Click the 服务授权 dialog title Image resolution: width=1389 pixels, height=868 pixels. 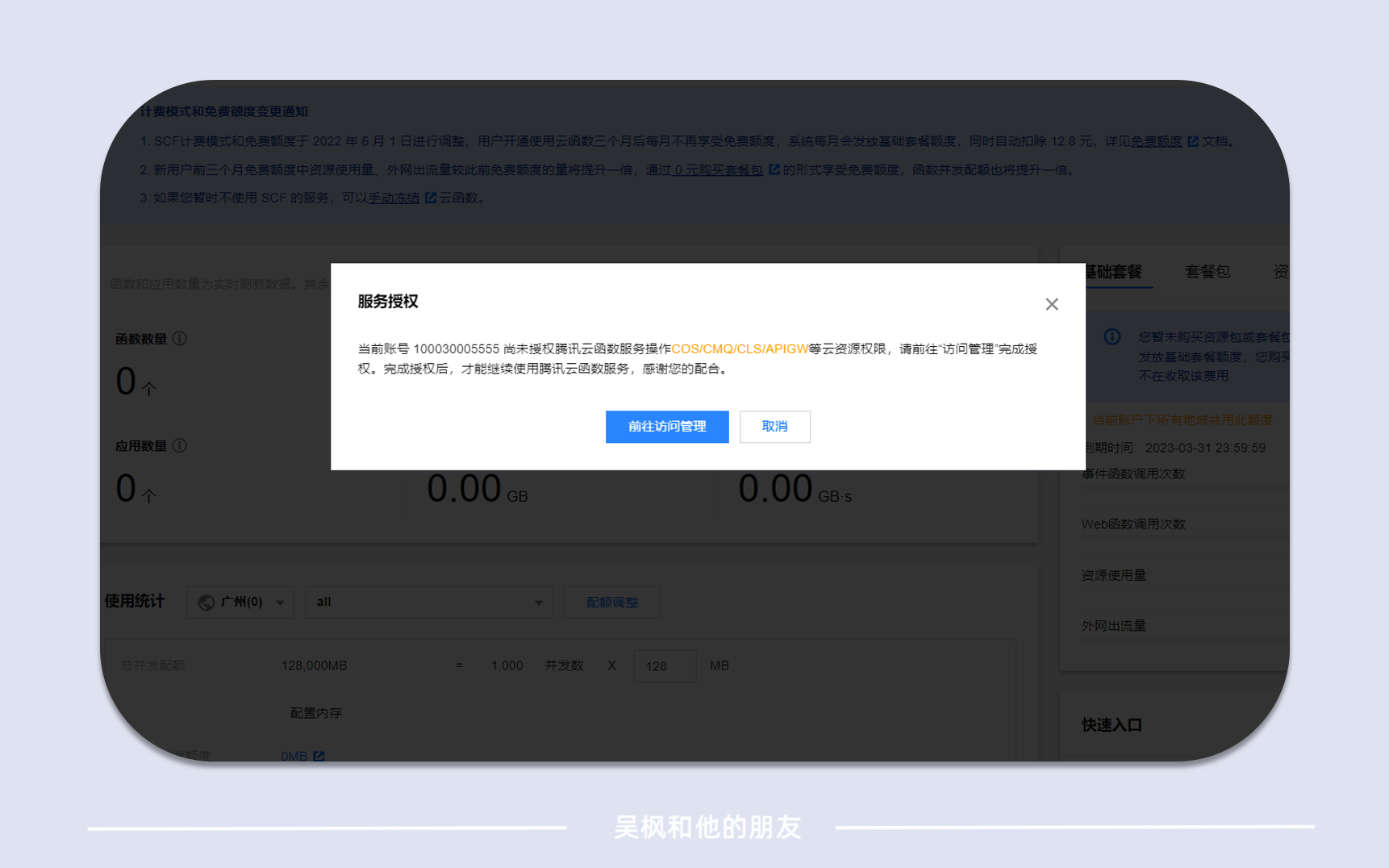pyautogui.click(x=388, y=301)
